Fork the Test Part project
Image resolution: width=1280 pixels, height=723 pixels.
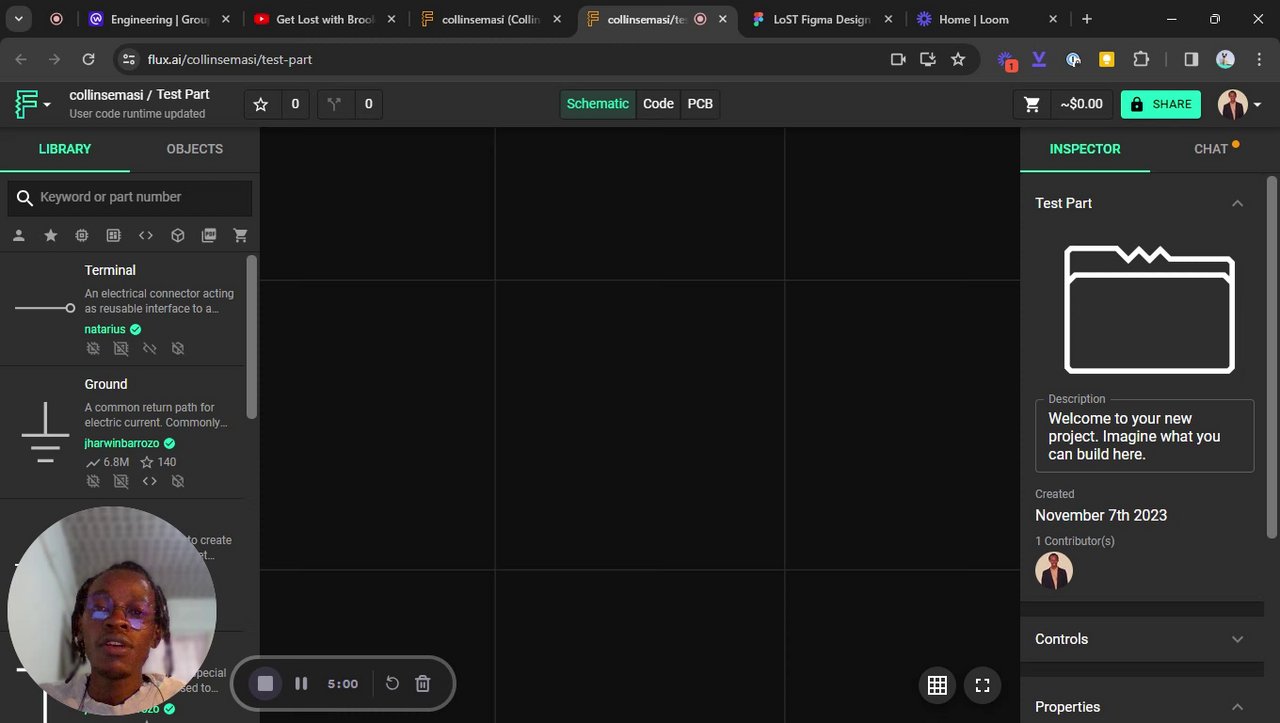pyautogui.click(x=335, y=104)
